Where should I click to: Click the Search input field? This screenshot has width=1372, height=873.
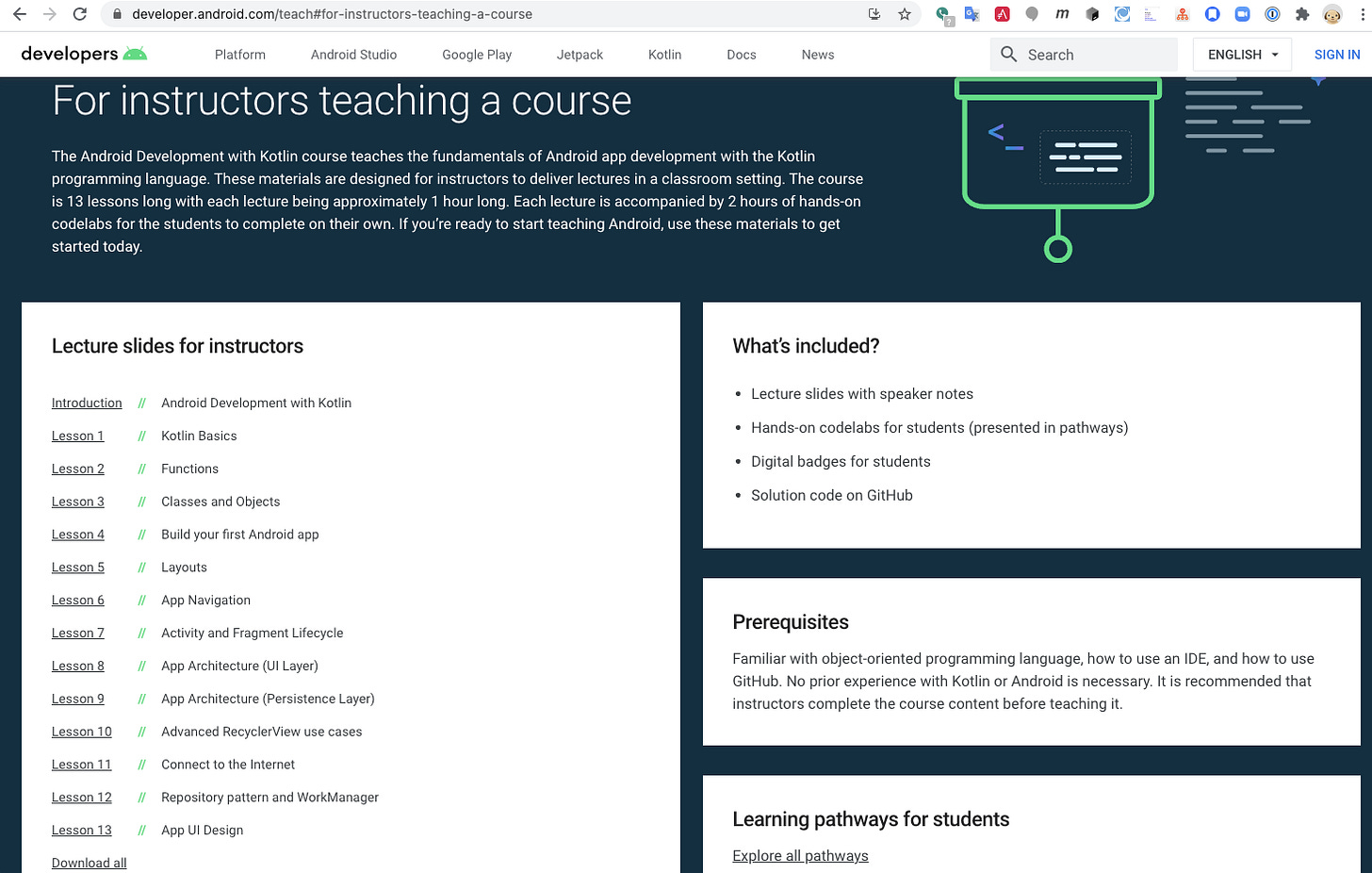click(x=1084, y=55)
